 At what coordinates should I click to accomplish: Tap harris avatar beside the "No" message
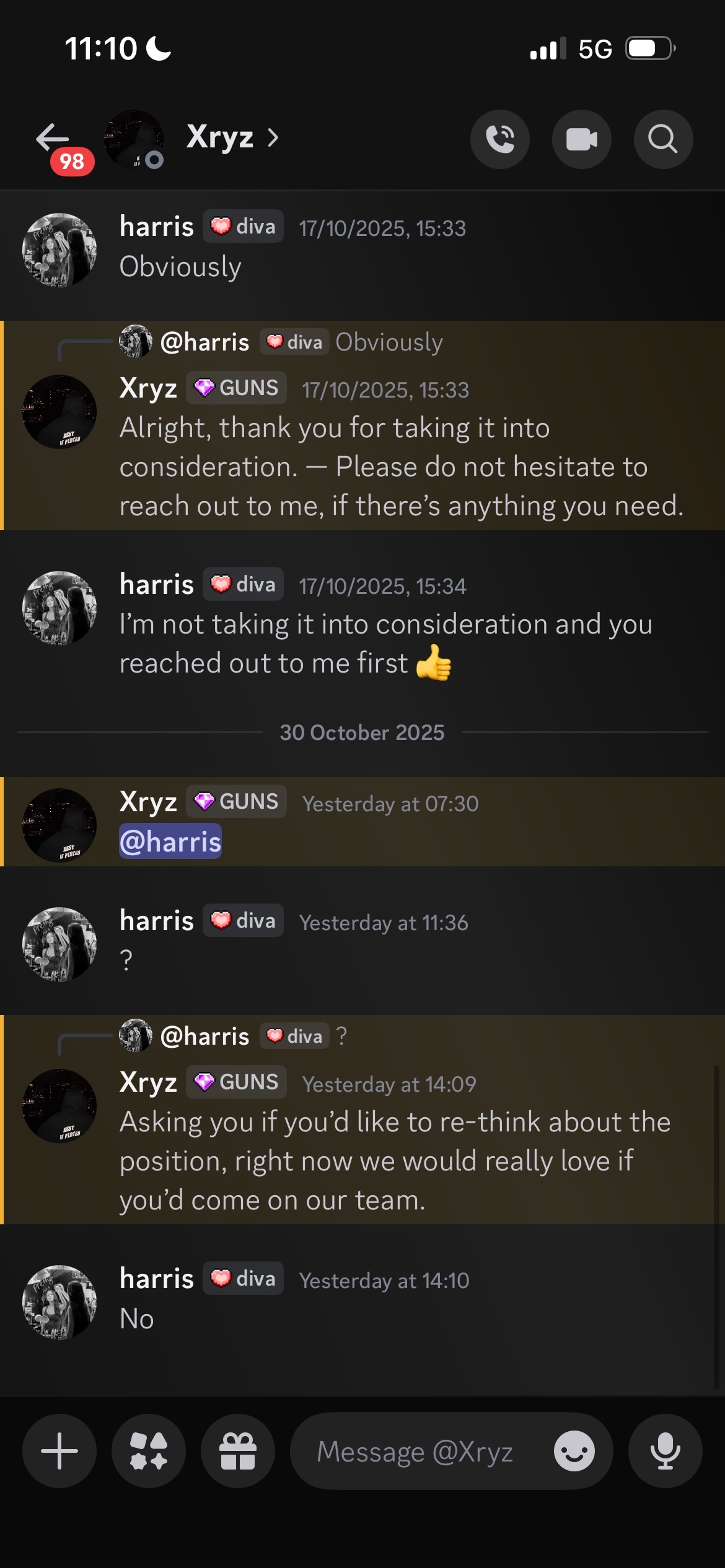click(x=59, y=1301)
